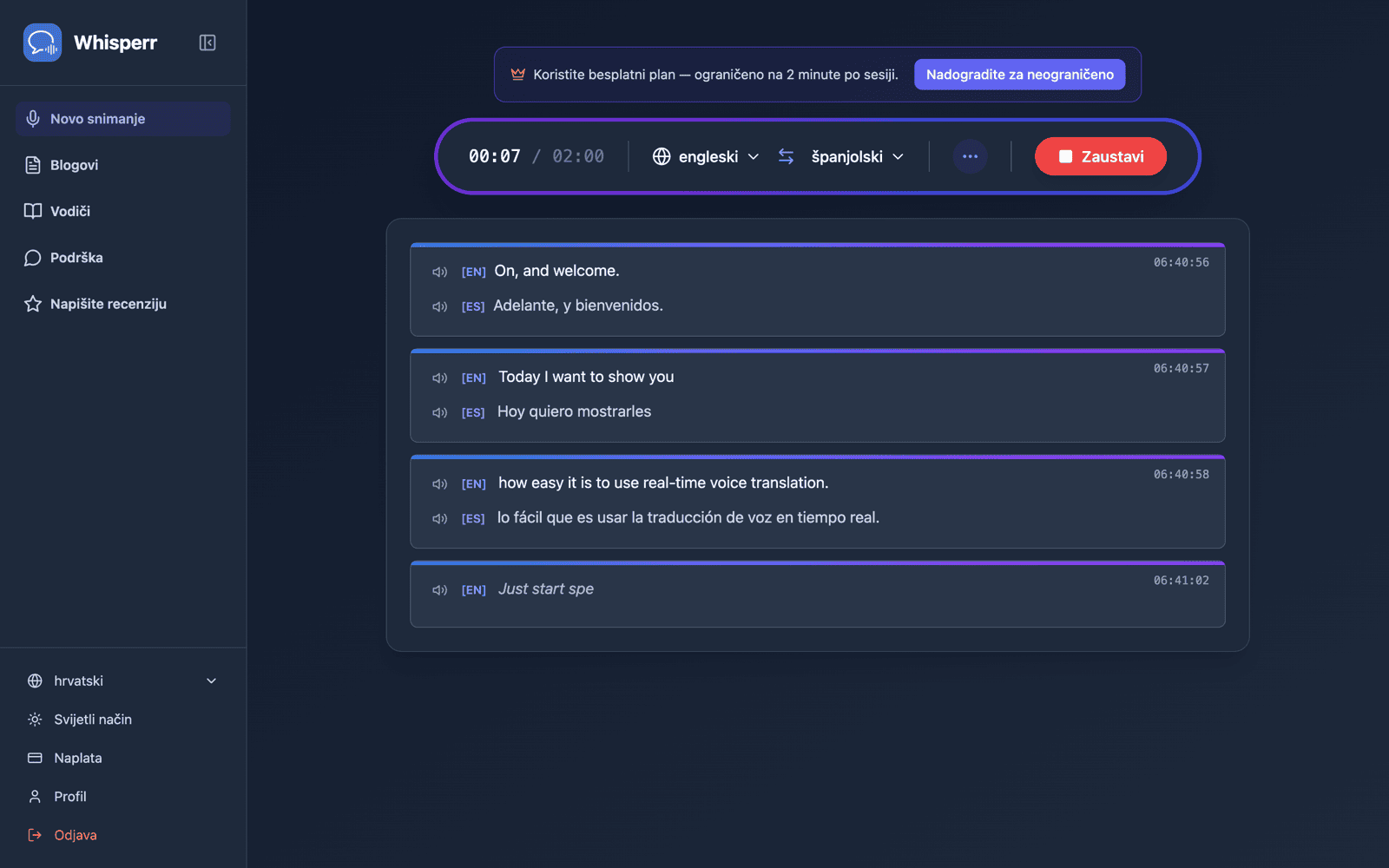Click timestamp 06:40:58
The image size is (1389, 868).
coord(1181,474)
